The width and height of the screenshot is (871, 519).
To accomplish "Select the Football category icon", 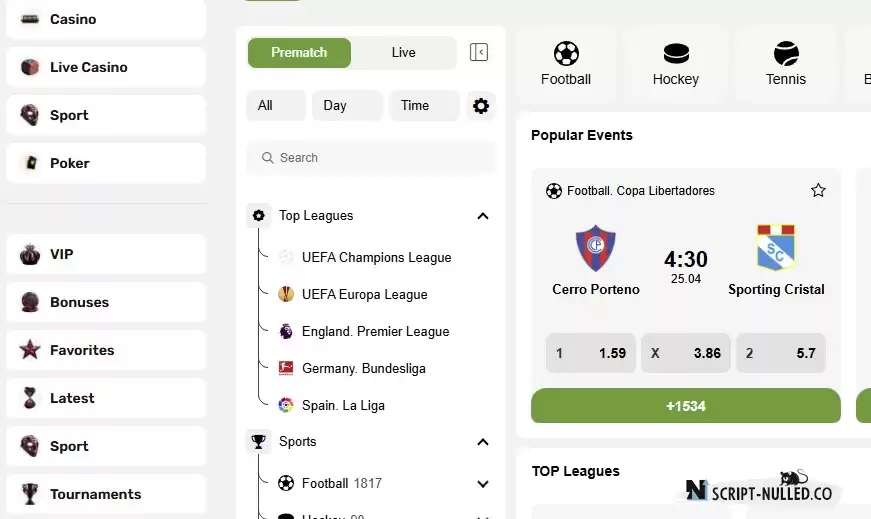I will (x=566, y=54).
